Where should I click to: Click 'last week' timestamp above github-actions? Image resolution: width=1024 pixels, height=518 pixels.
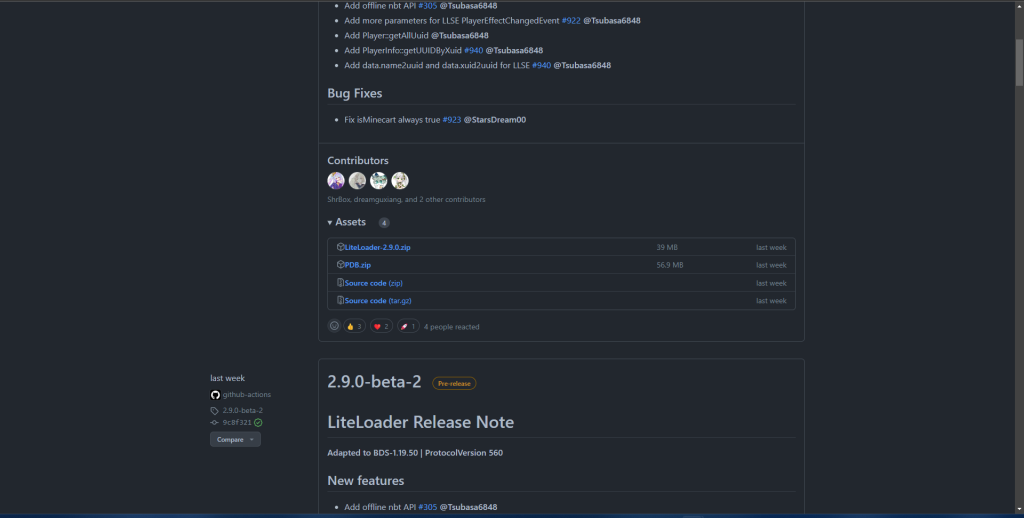point(227,378)
